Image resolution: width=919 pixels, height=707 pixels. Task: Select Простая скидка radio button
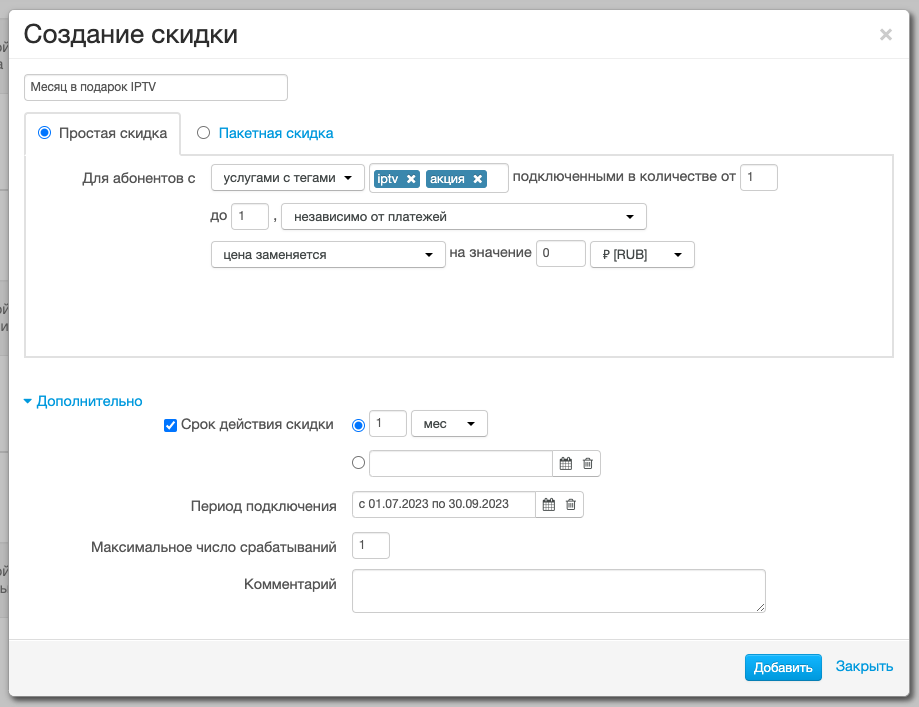45,132
